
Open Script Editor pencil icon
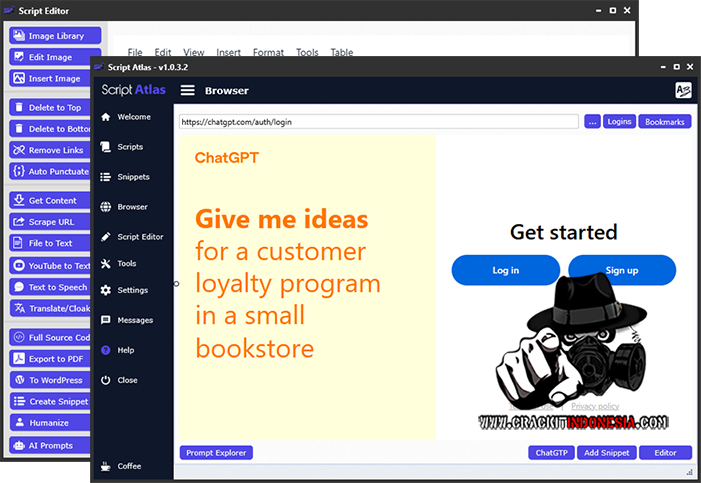click(106, 237)
